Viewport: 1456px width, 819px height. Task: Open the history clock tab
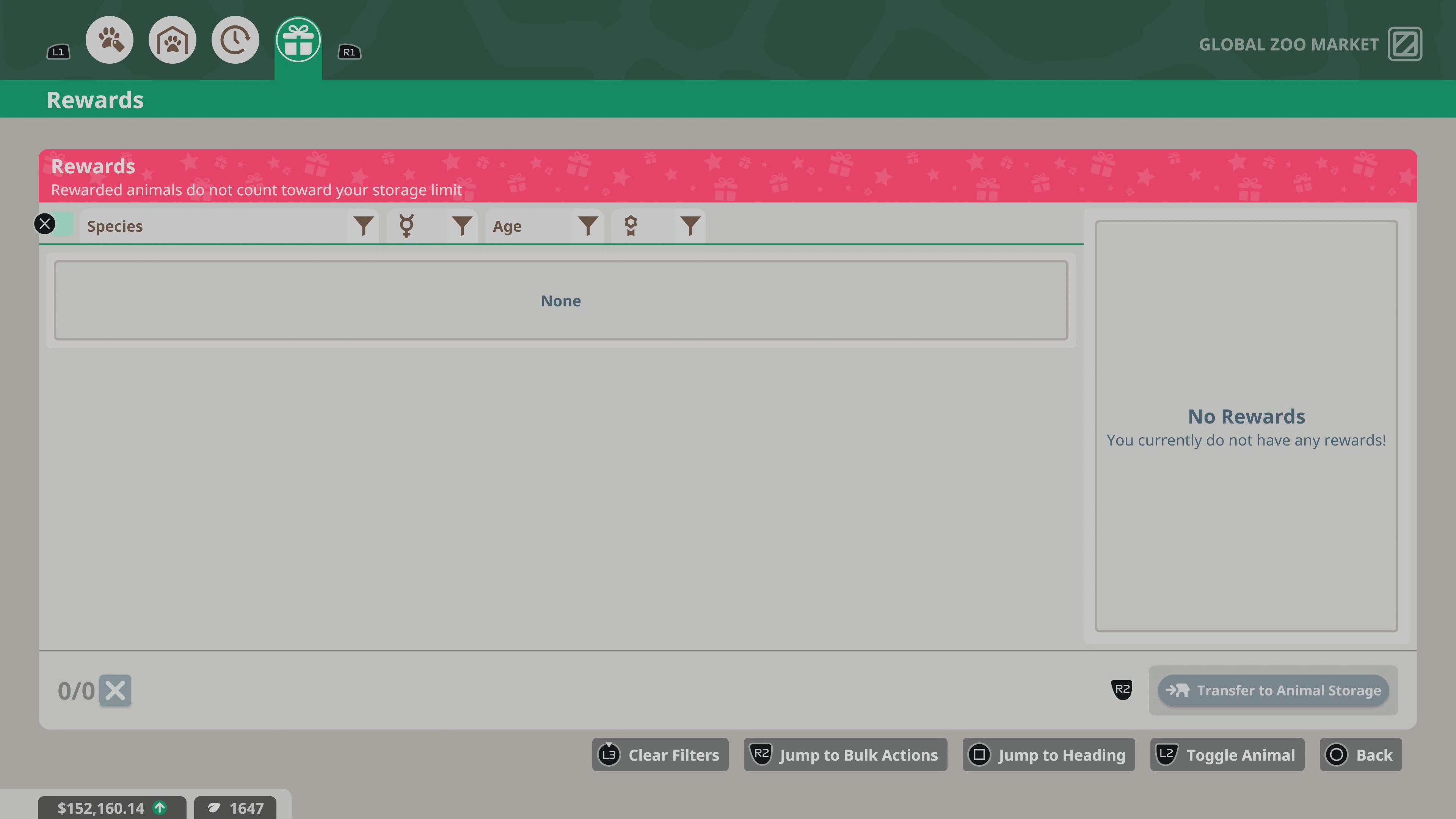pos(235,40)
